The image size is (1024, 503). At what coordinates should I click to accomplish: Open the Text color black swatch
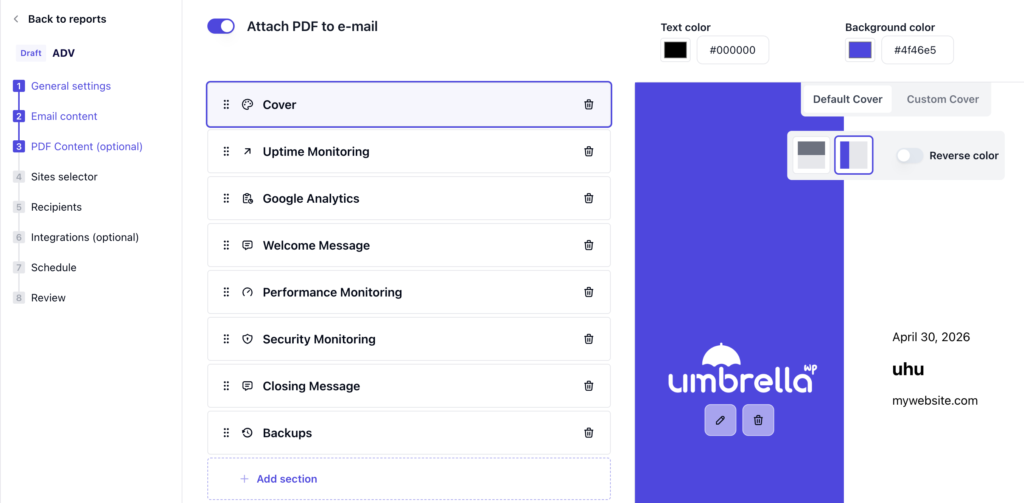pyautogui.click(x=675, y=50)
